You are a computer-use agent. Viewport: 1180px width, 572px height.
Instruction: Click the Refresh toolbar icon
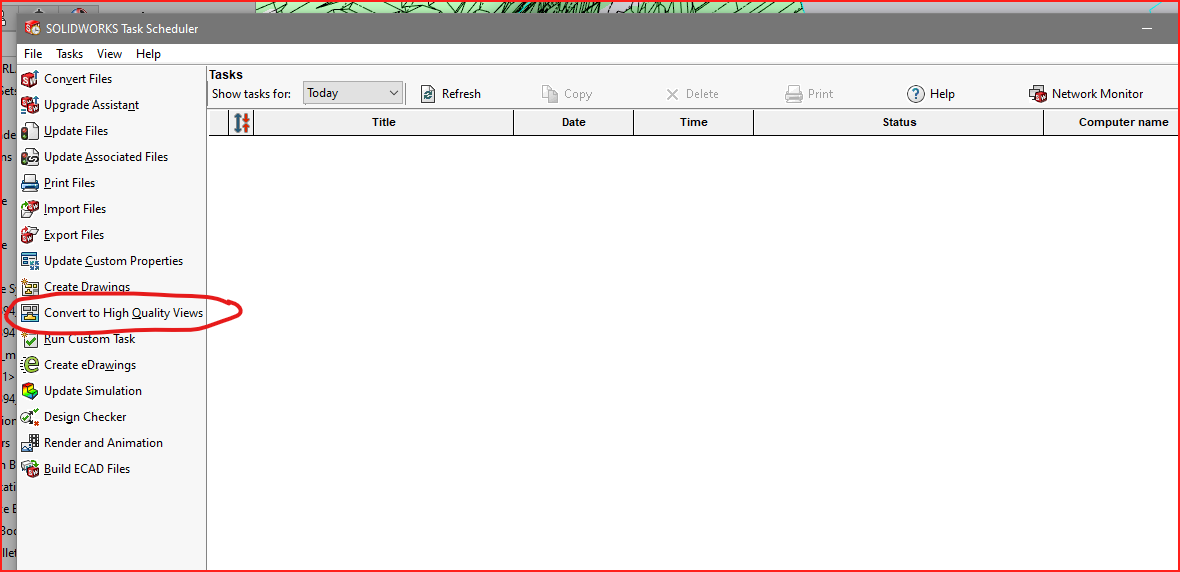click(x=427, y=94)
